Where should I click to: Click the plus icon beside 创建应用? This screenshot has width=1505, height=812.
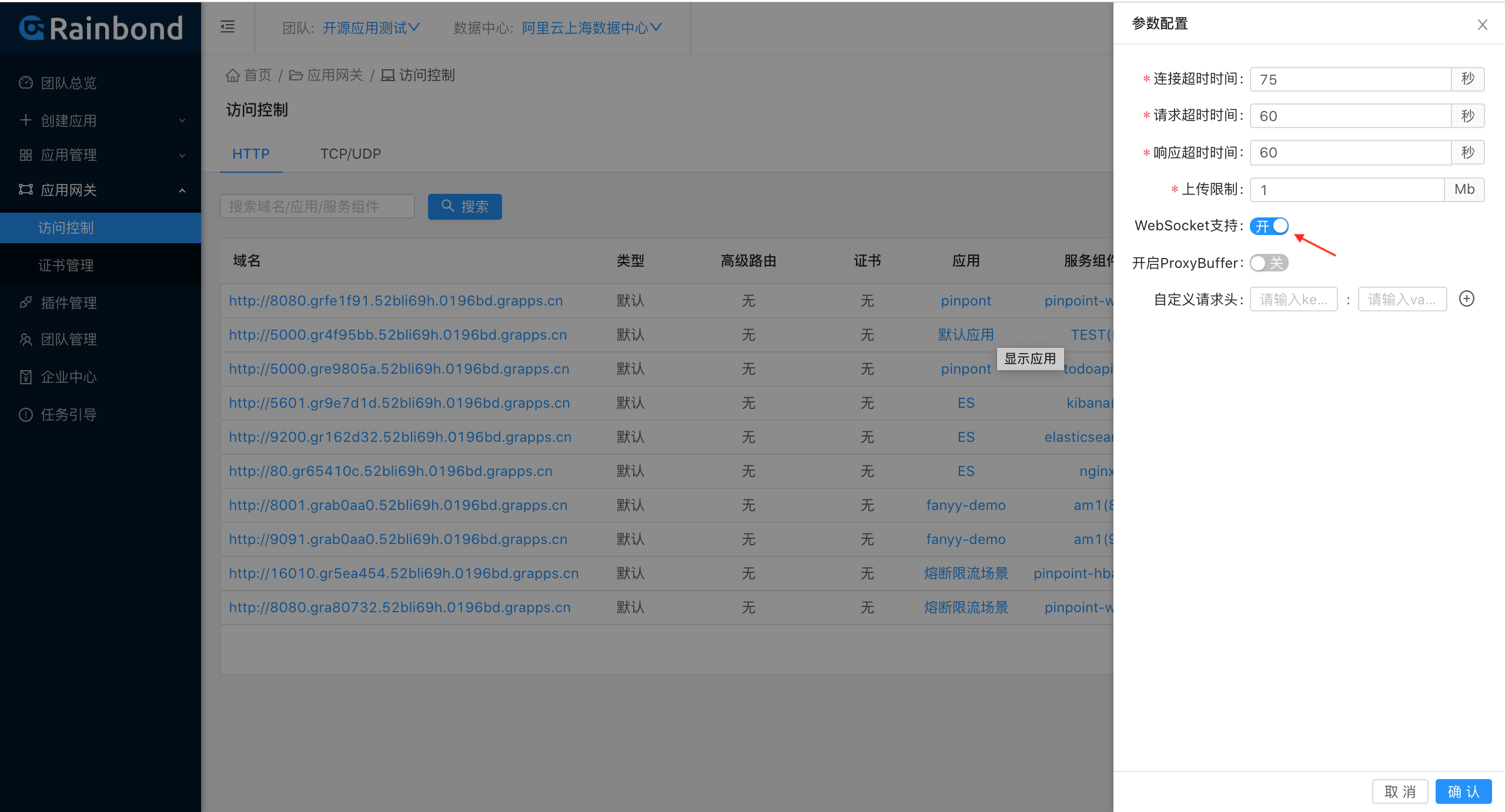(x=26, y=120)
